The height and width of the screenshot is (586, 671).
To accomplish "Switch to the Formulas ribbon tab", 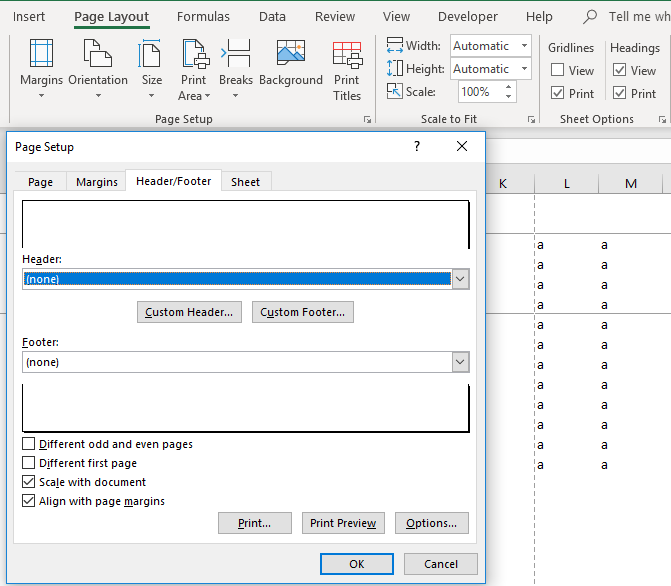I will [203, 17].
